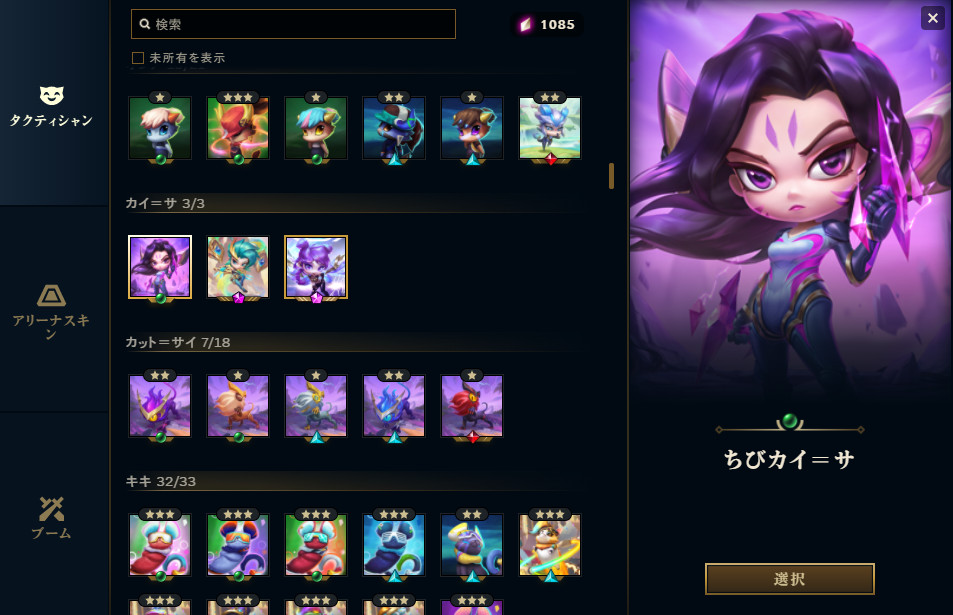The height and width of the screenshot is (615, 953).
Task: Select the orange キキ three-star at row end
Action: (549, 545)
